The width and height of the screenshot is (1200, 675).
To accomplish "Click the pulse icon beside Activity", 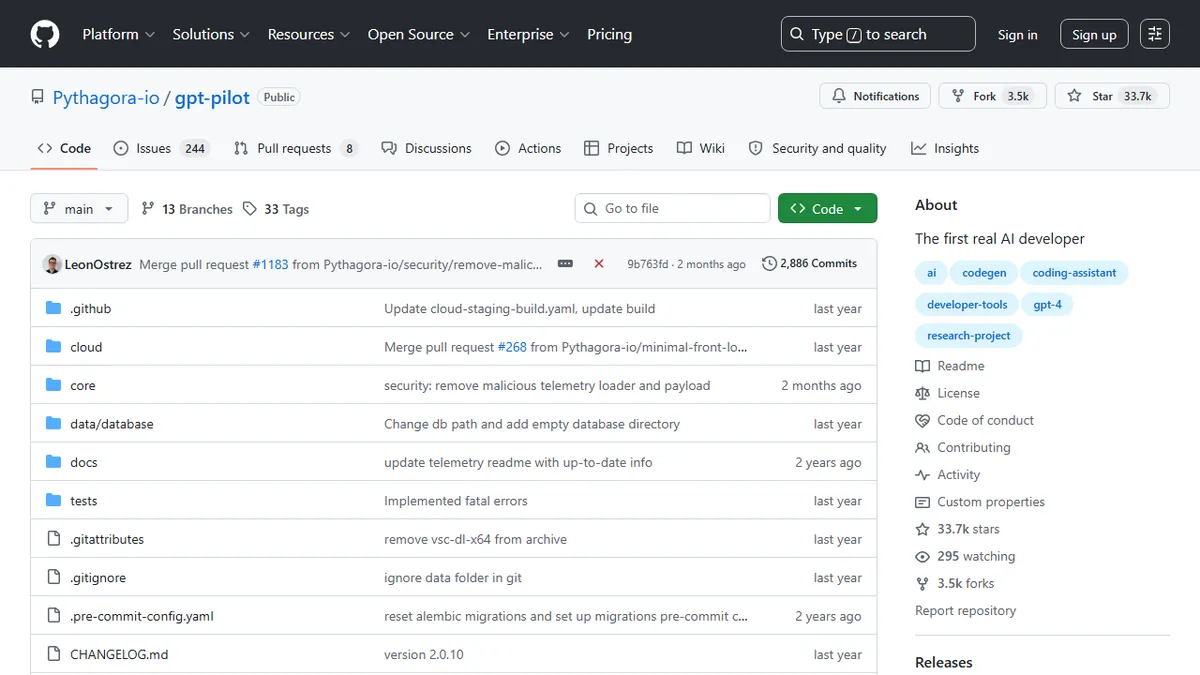I will pyautogui.click(x=922, y=475).
